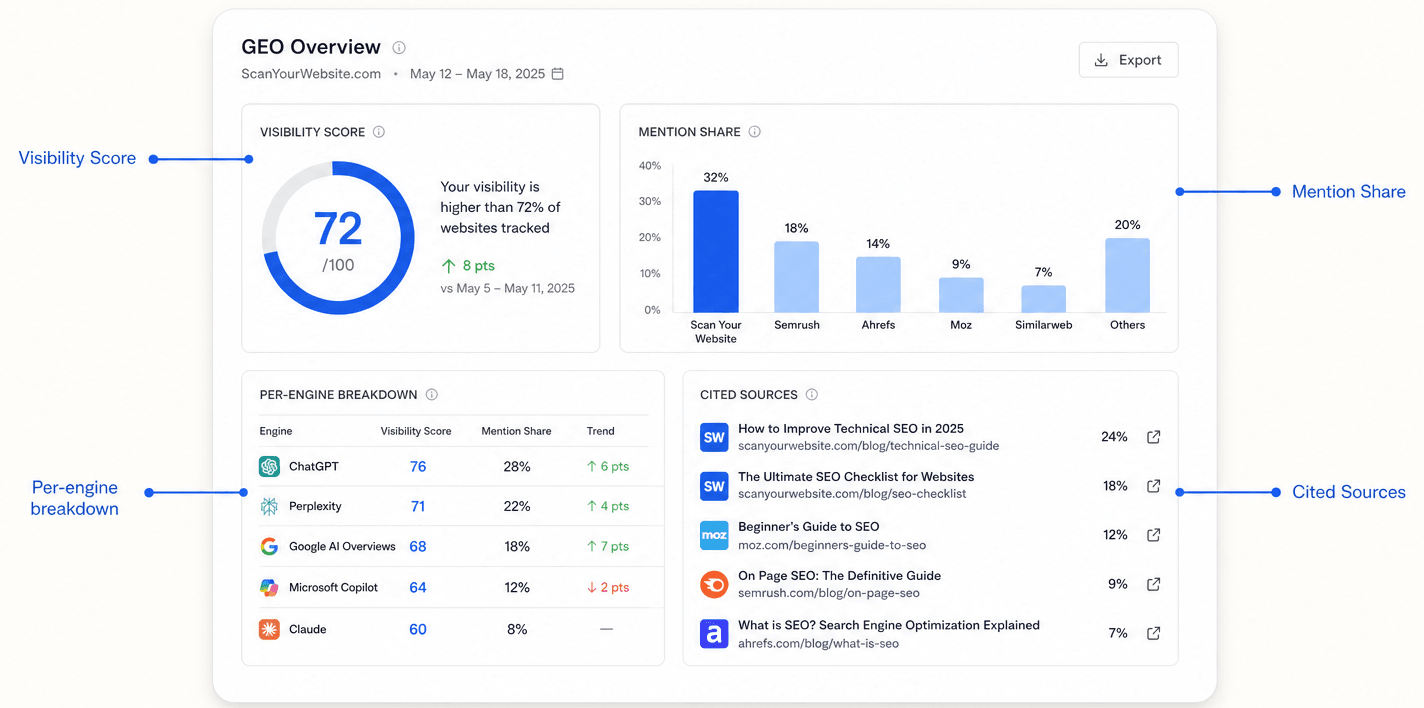Click the Cited Sources info icon
The width and height of the screenshot is (1424, 708).
point(812,395)
